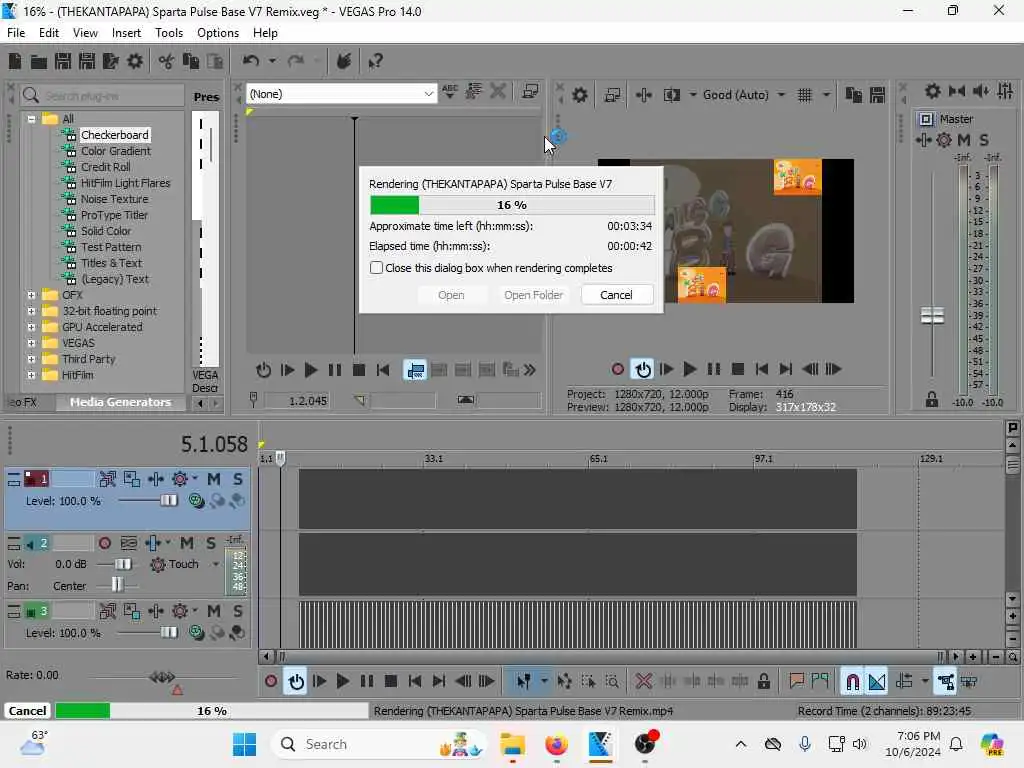Mute video track 1
Screen dimensions: 1024x768
coord(214,479)
